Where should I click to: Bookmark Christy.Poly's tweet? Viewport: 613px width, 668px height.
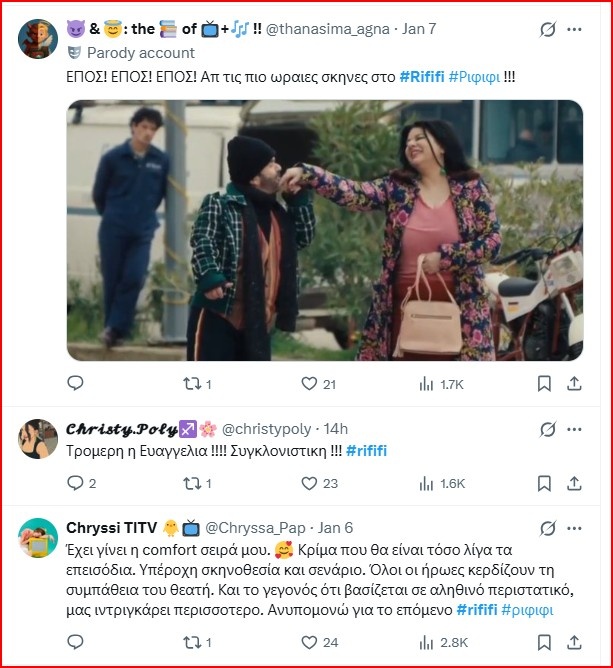[545, 484]
